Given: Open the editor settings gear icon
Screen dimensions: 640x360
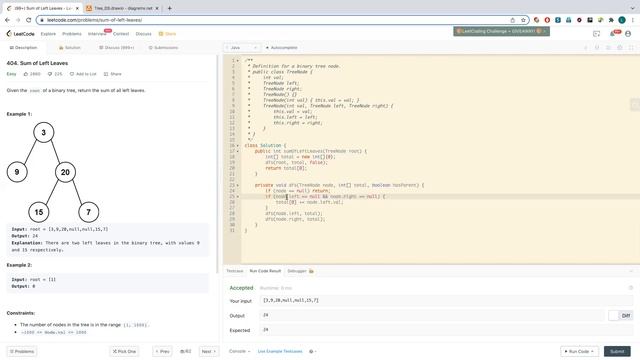Looking at the screenshot, I should [620, 48].
